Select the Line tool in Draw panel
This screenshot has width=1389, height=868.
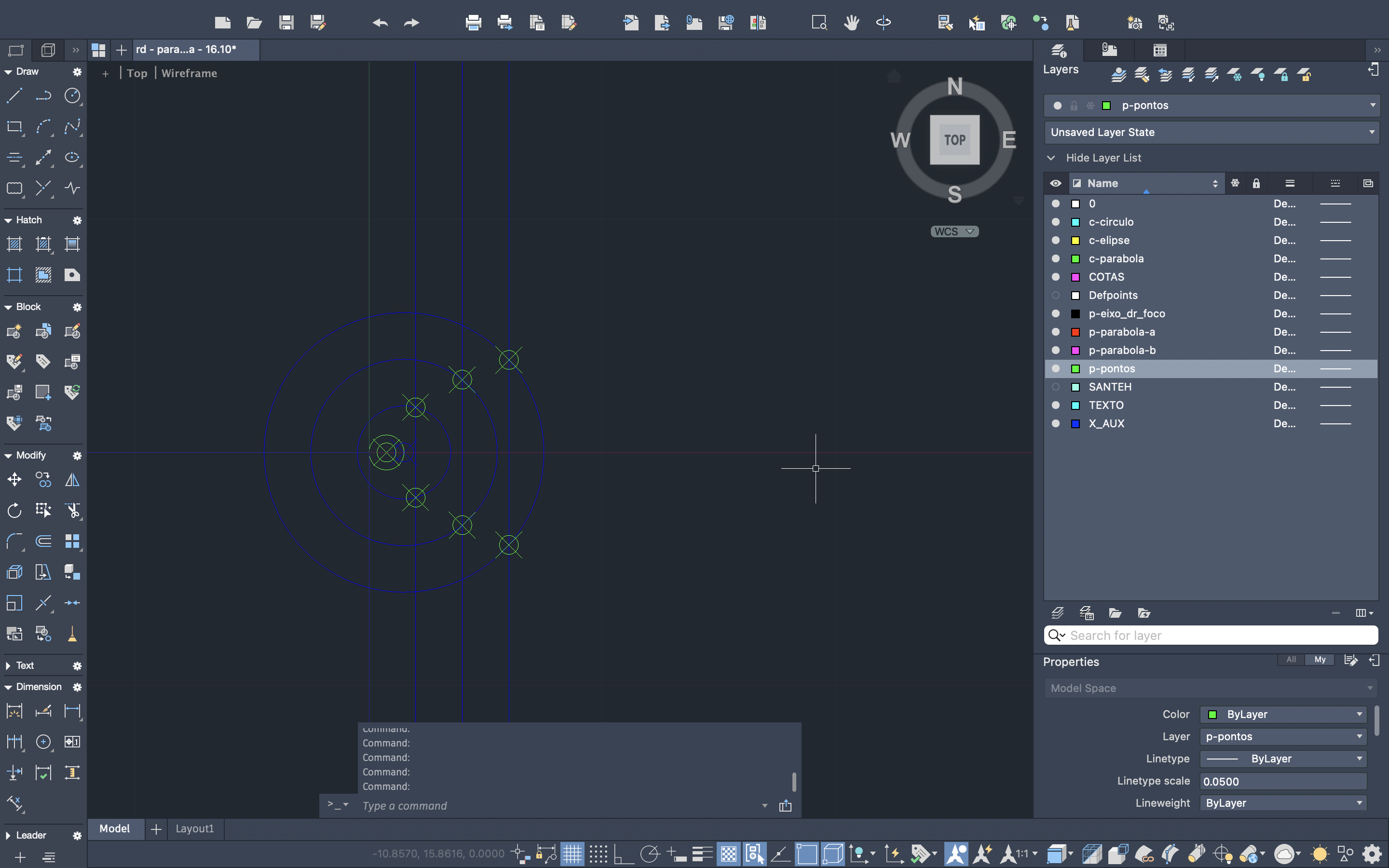[14, 95]
